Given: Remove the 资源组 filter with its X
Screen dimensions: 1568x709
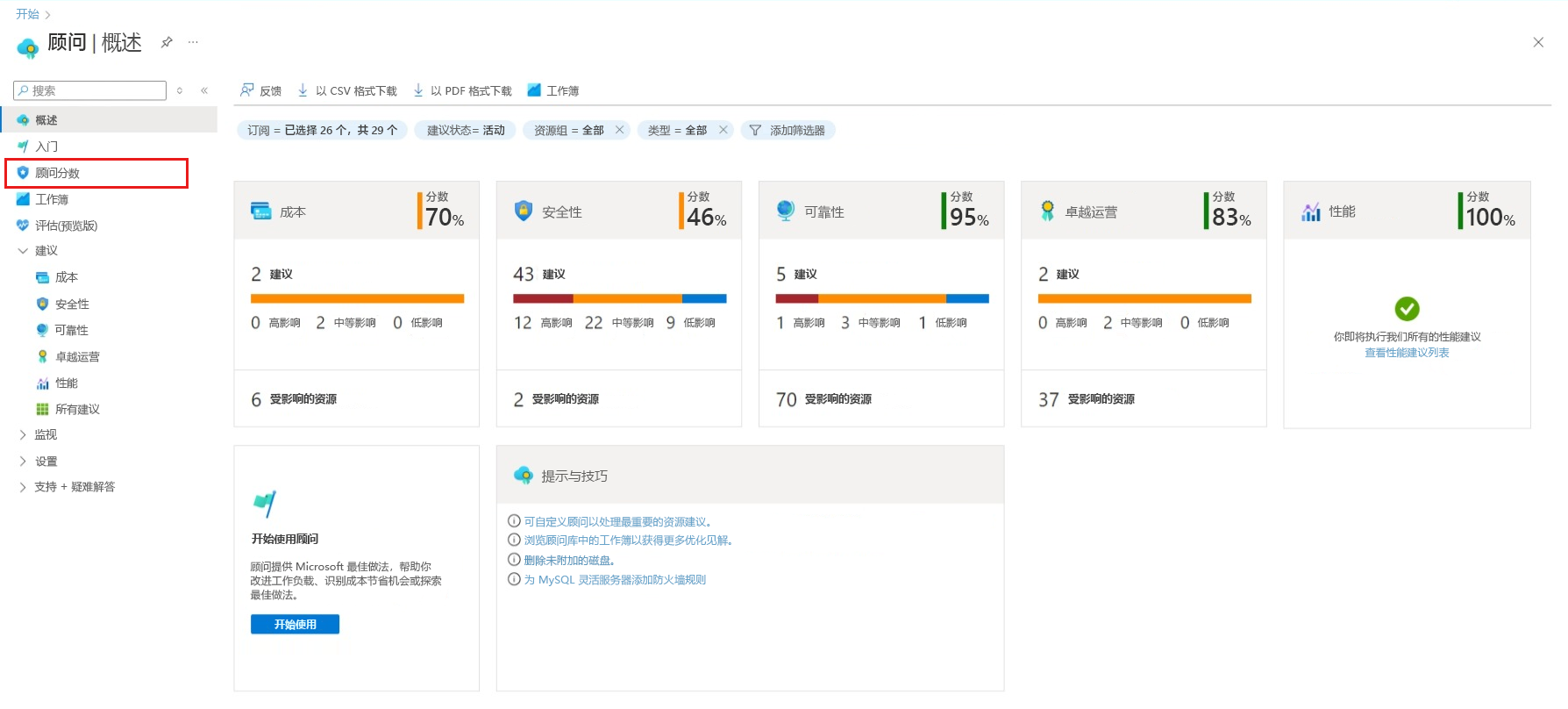Looking at the screenshot, I should pos(619,130).
